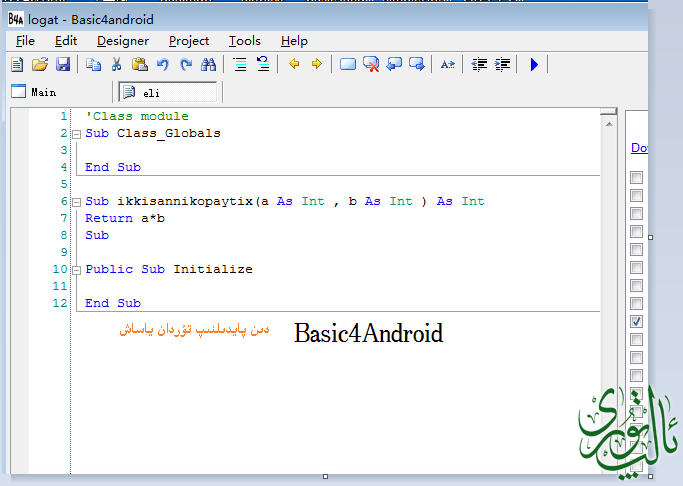Tick the first checkbox under the Do link
The height and width of the screenshot is (486, 683).
(636, 177)
